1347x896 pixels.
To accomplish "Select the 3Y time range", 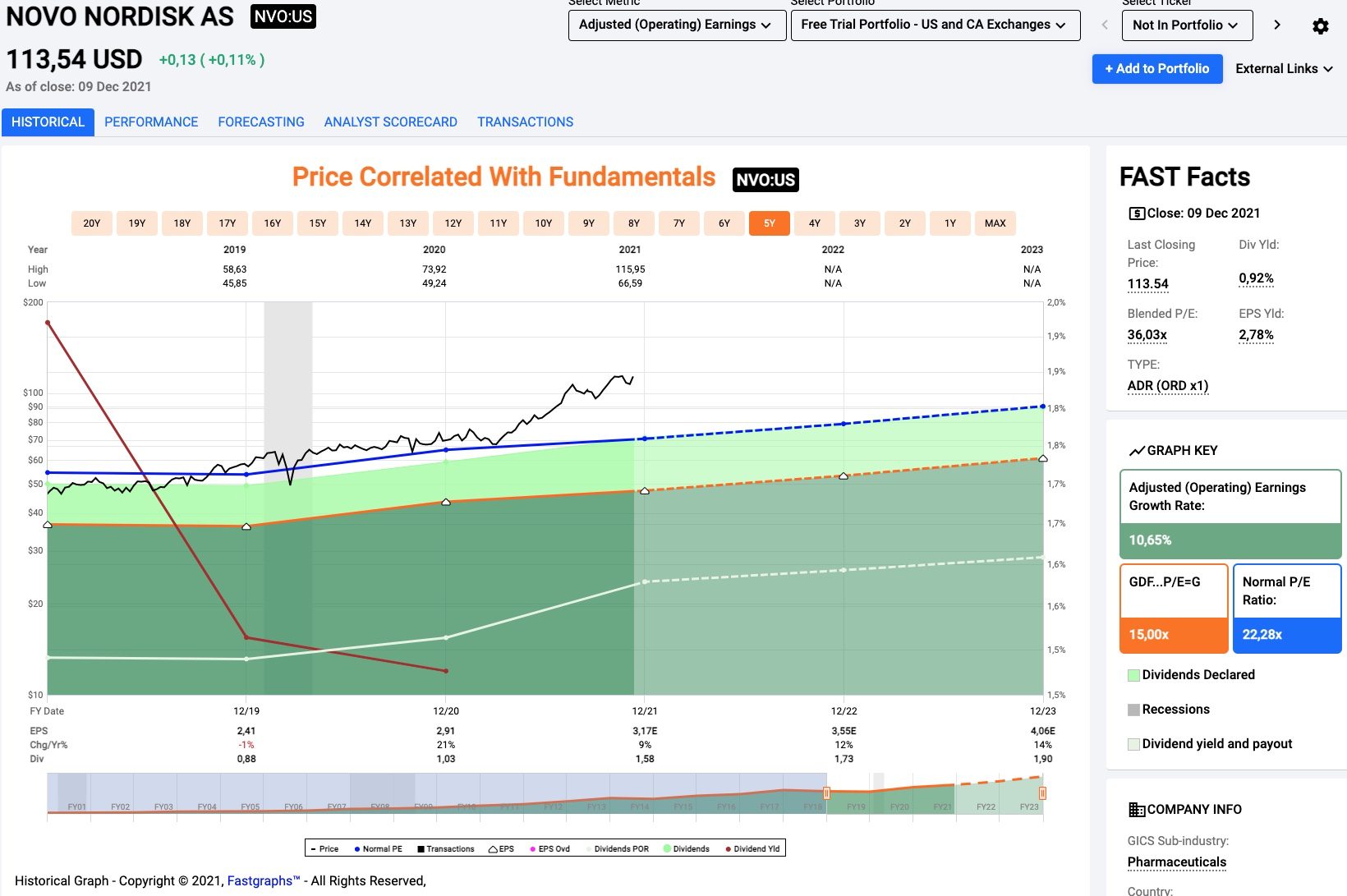I will click(x=860, y=223).
